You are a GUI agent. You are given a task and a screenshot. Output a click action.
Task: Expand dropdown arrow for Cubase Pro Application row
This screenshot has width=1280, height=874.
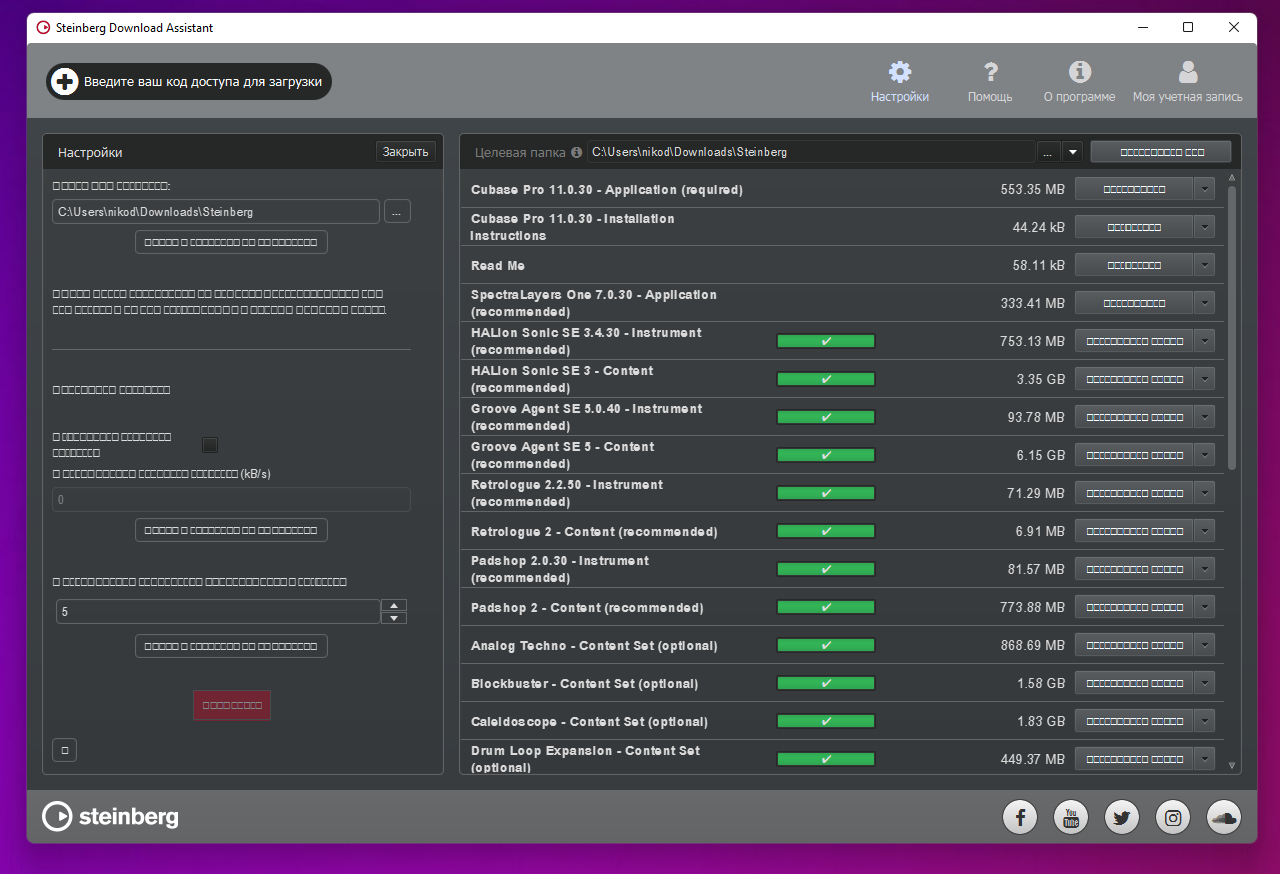pyautogui.click(x=1204, y=189)
